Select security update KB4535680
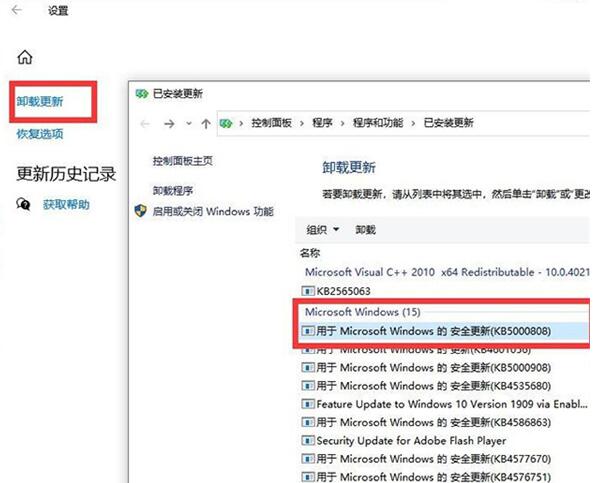The image size is (595, 483). (433, 386)
